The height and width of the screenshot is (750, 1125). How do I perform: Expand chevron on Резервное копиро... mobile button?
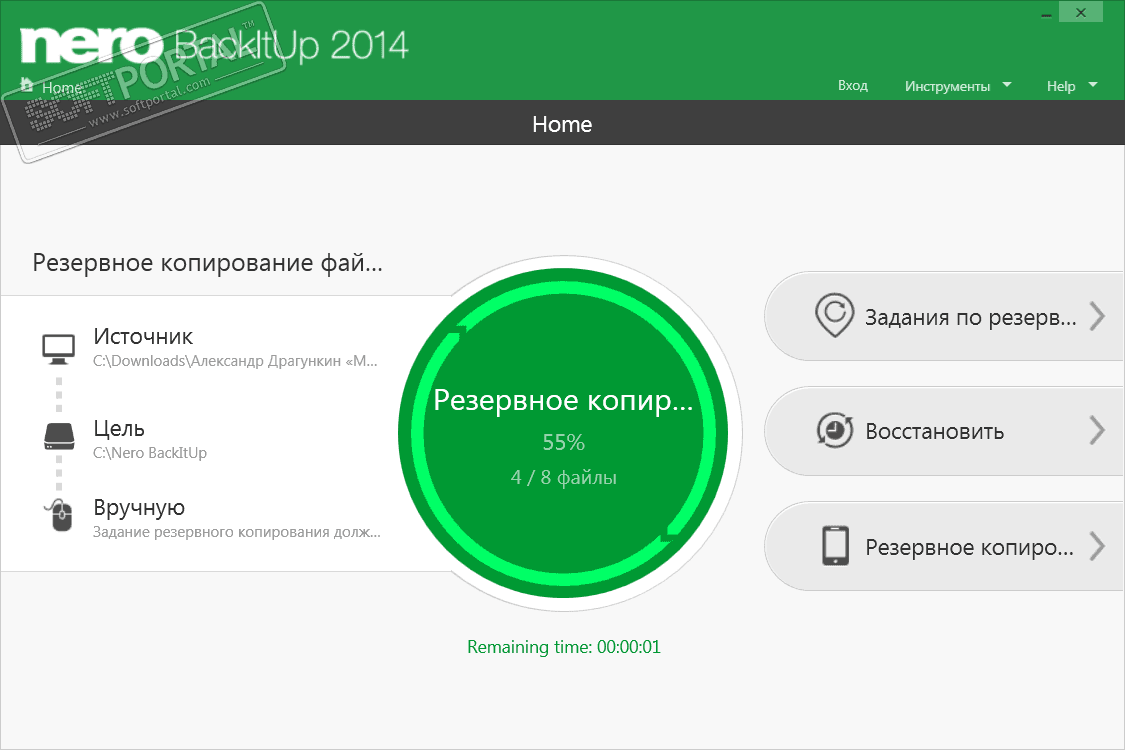click(x=1097, y=546)
